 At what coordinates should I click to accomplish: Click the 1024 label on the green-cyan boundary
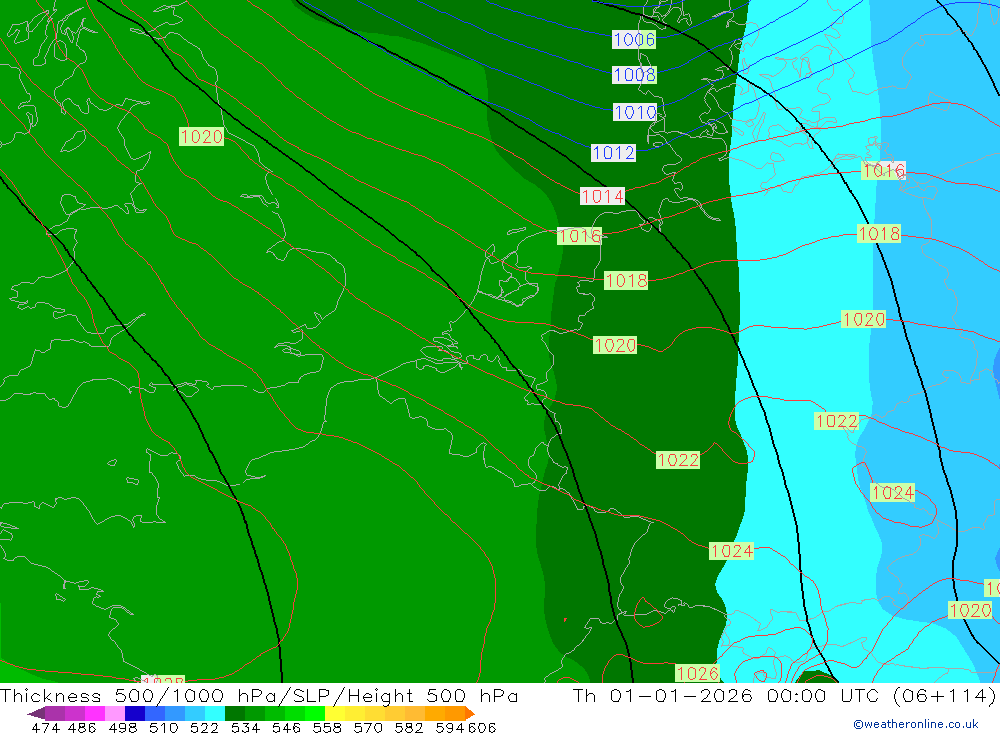pyautogui.click(x=732, y=551)
